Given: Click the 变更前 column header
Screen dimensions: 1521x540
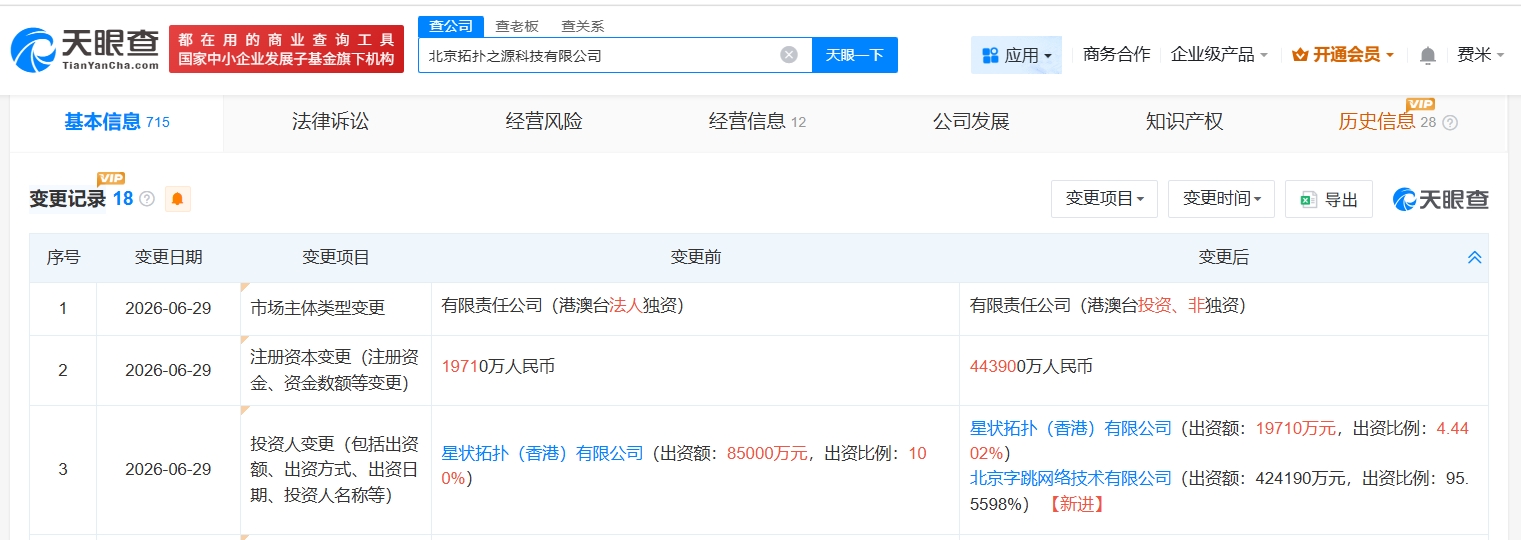Looking at the screenshot, I should (696, 258).
